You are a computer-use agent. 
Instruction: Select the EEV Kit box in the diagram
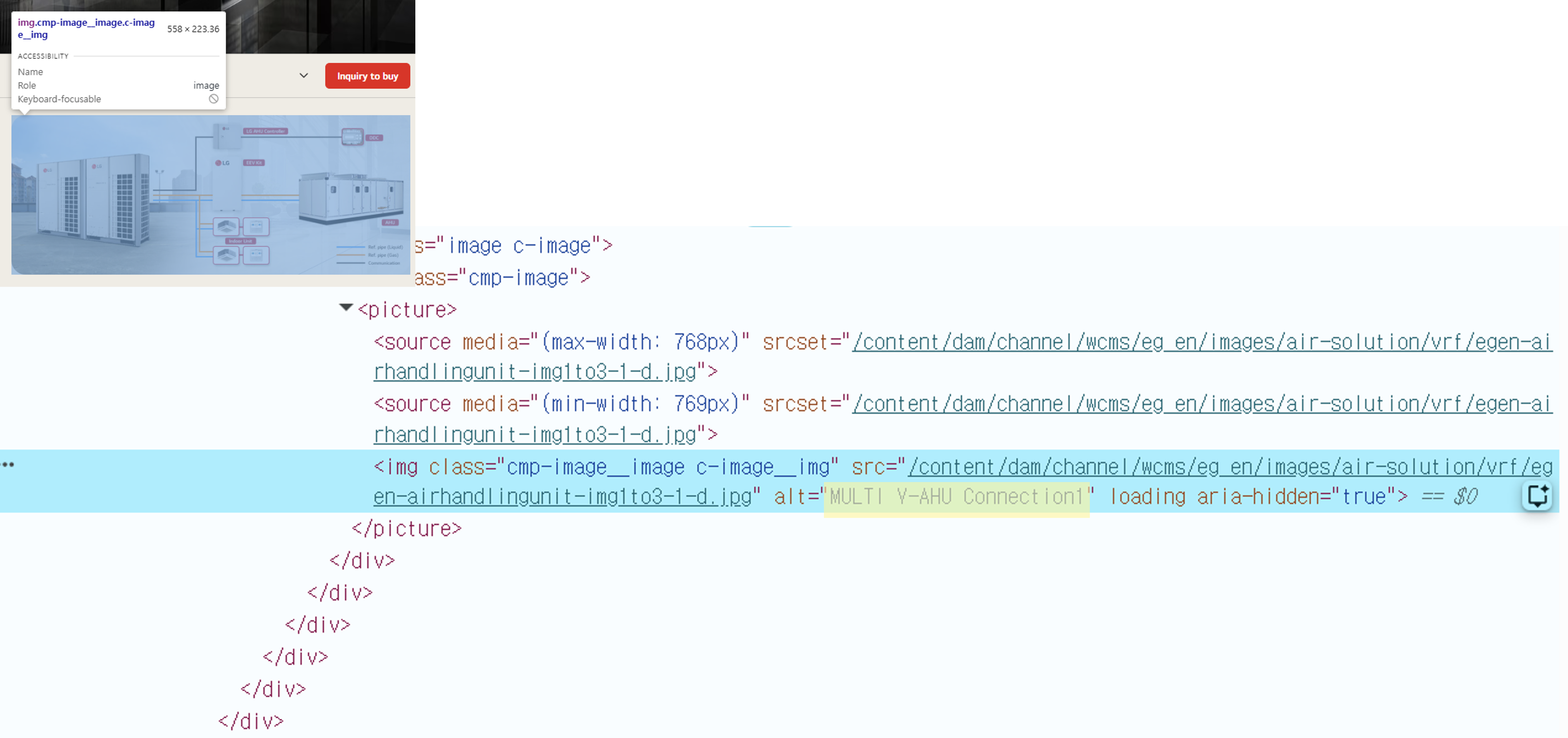255,163
